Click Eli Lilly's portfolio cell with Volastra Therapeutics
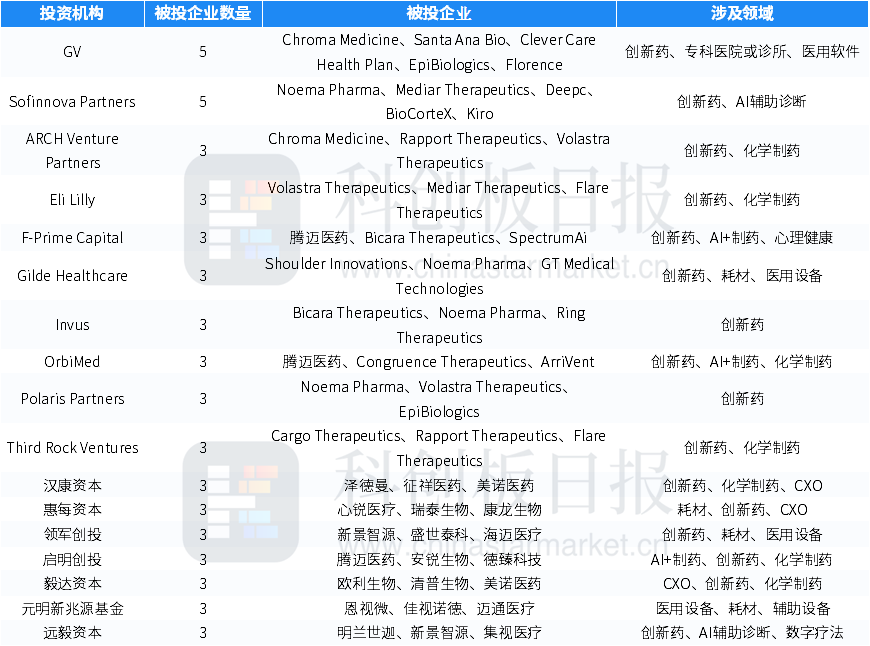870x646 pixels. click(439, 200)
